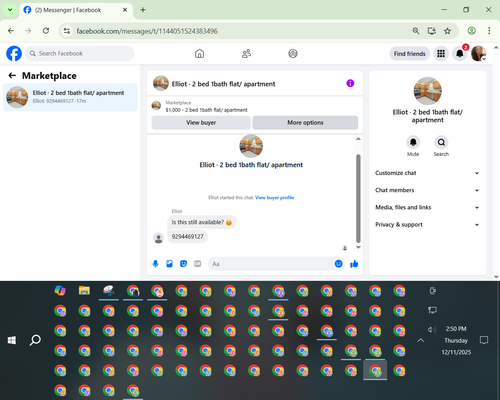This screenshot has width=500, height=400.
Task: Click the More options button
Action: (305, 123)
